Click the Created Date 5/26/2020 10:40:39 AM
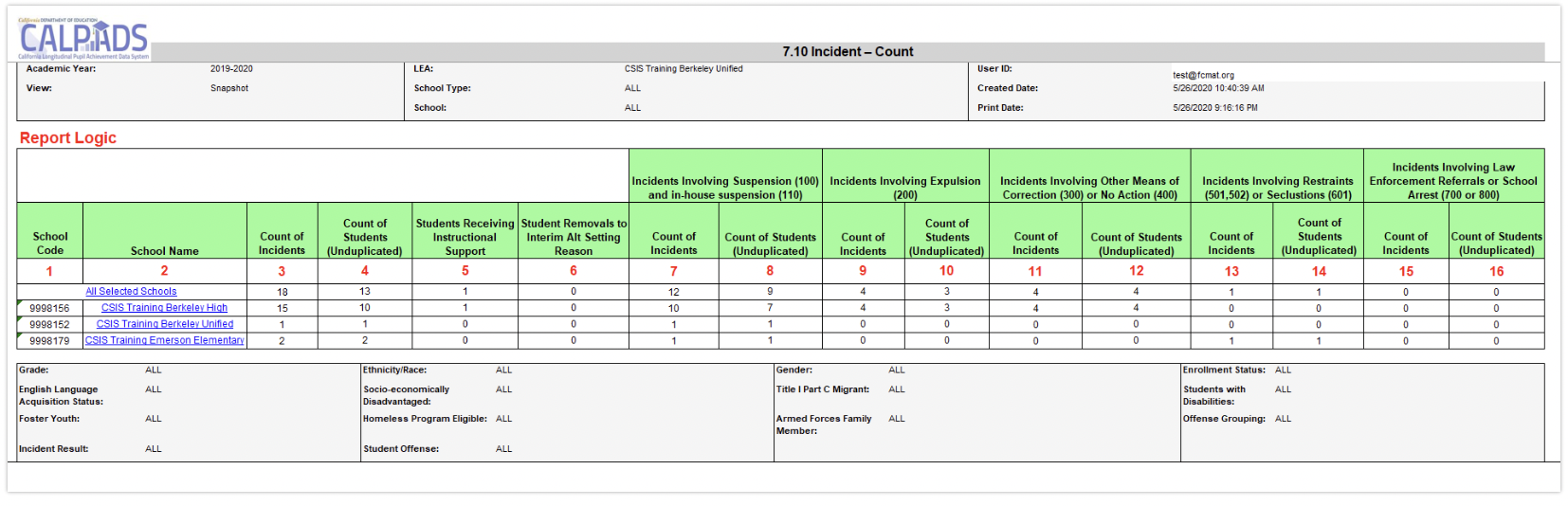Viewport: 1568px width, 506px height. [x=1218, y=88]
